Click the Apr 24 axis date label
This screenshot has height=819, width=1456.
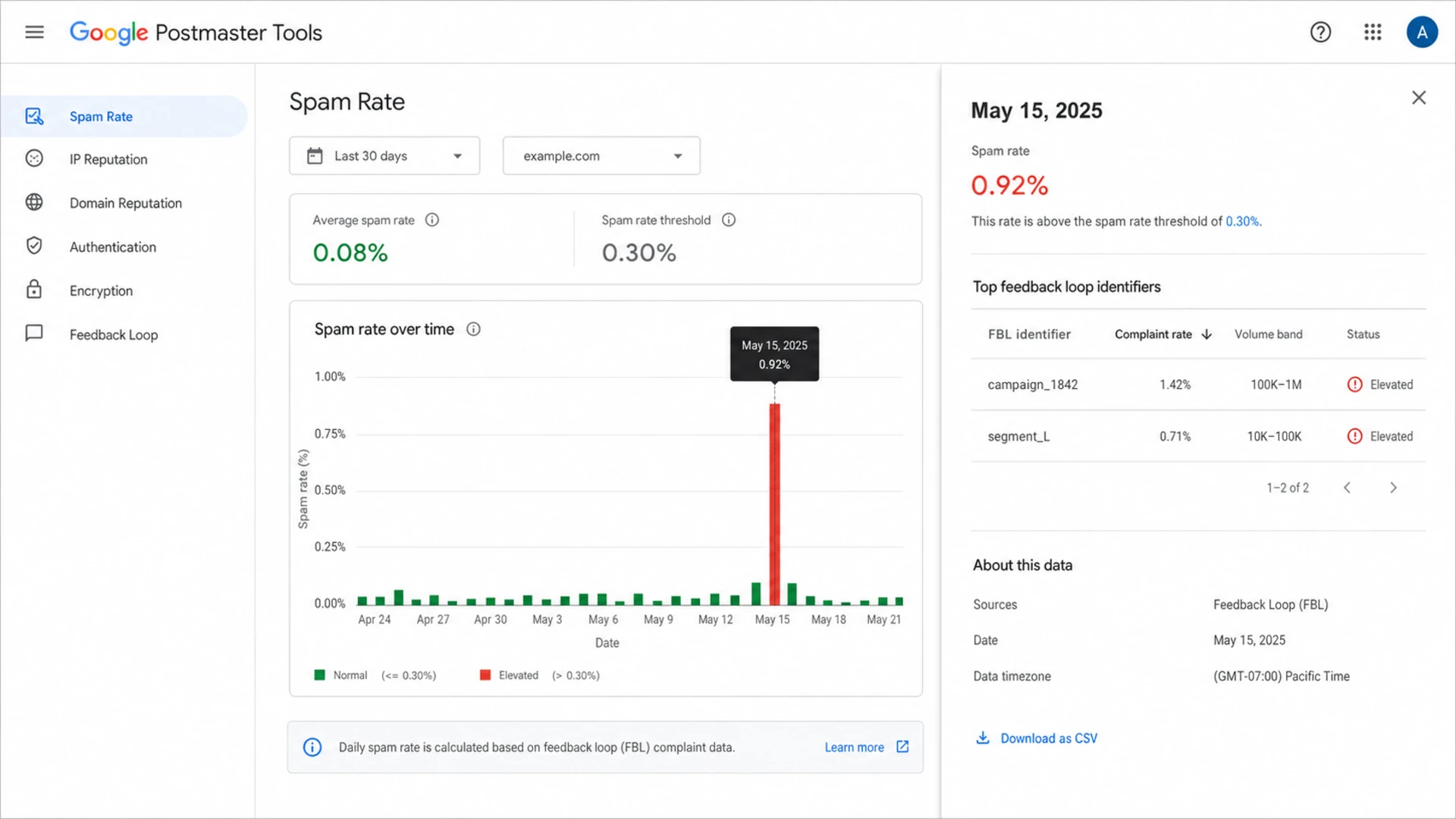(374, 620)
